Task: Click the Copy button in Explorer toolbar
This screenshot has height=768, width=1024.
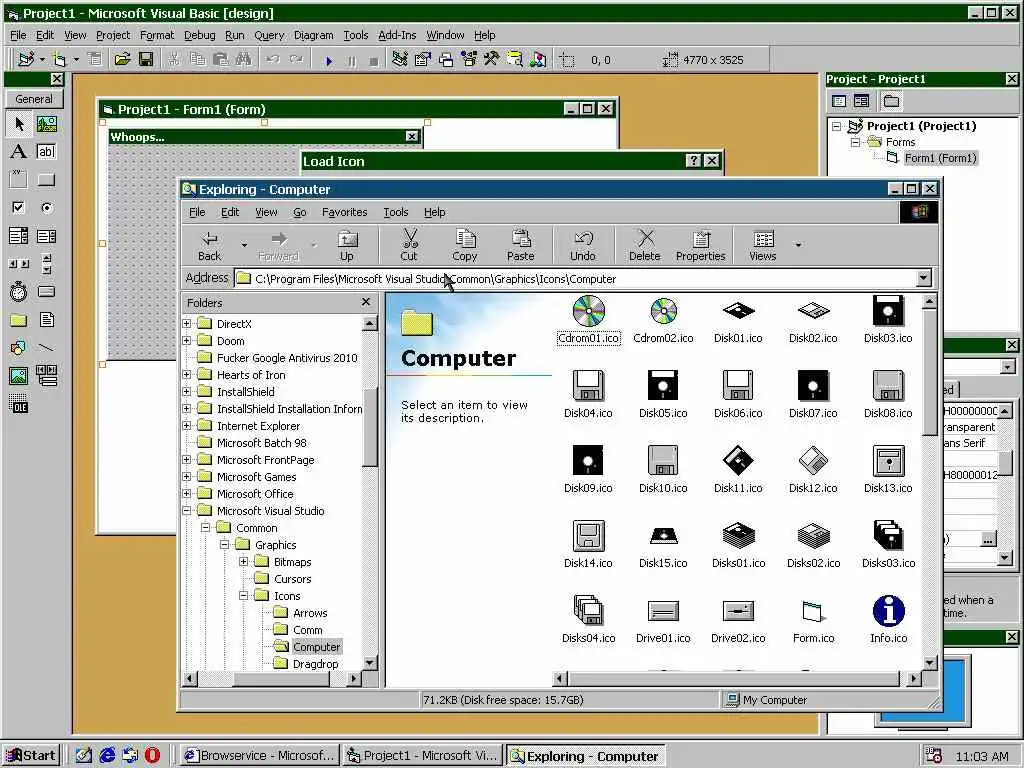Action: 464,246
